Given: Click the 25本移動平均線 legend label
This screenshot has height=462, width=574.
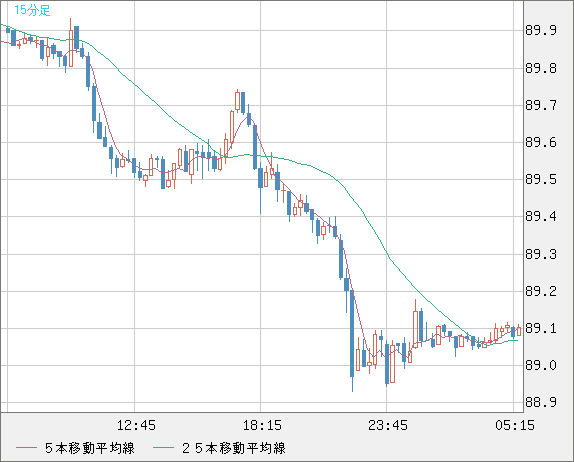Looking at the screenshot, I should [x=234, y=448].
